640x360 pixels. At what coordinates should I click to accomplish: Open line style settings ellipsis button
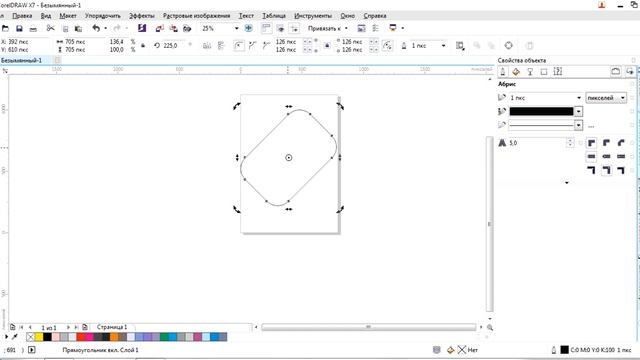coord(591,126)
